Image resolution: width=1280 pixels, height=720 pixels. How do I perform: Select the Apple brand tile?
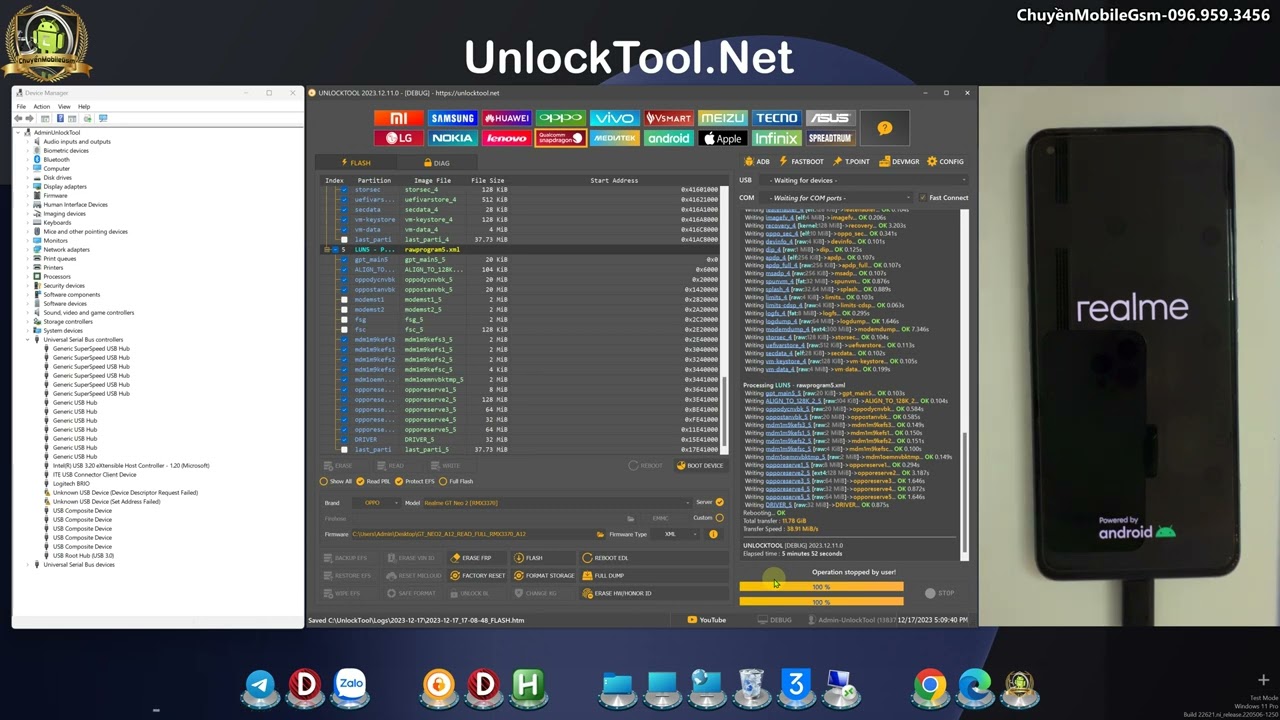(722, 138)
